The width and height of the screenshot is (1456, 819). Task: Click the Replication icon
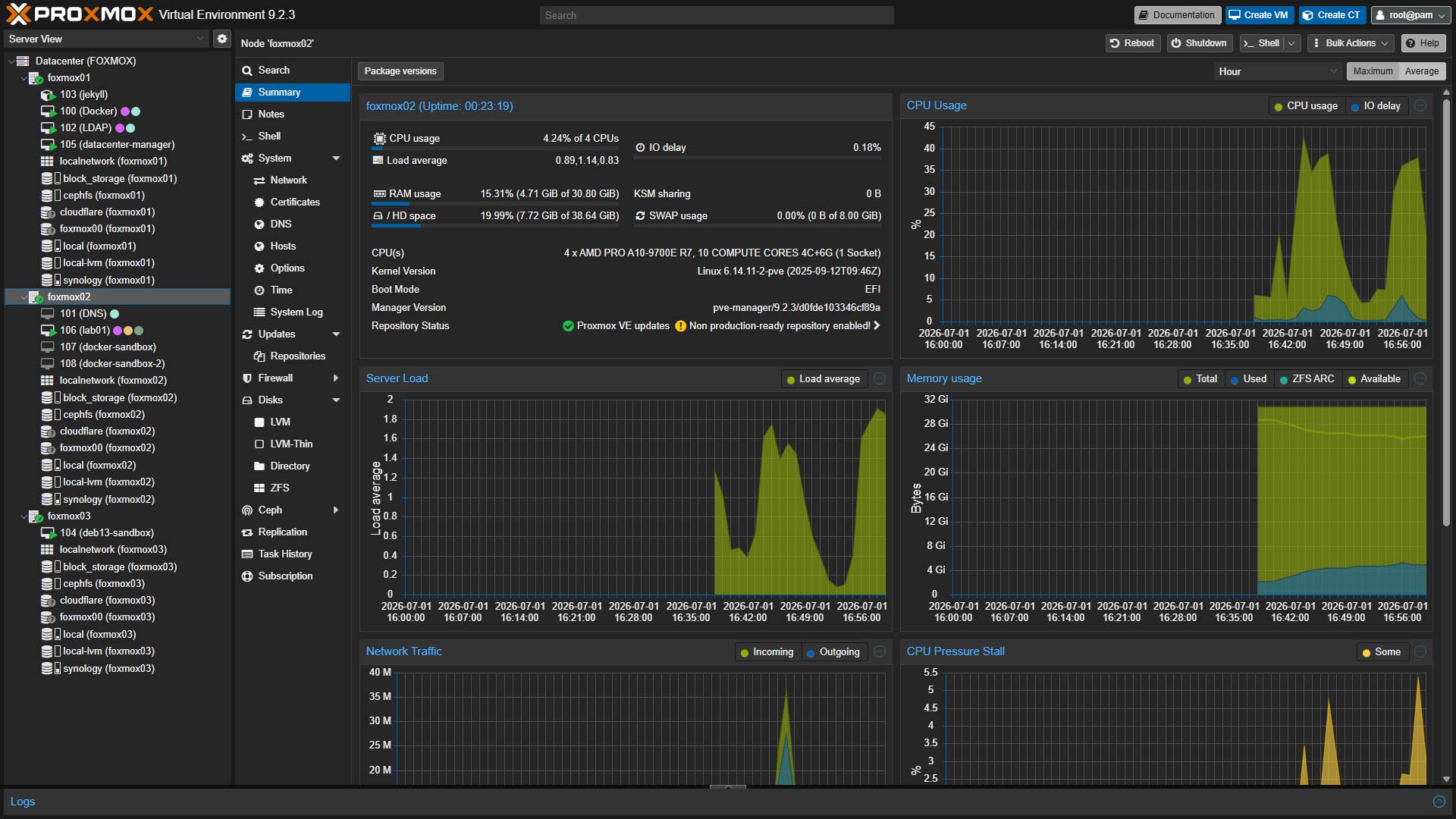247,532
